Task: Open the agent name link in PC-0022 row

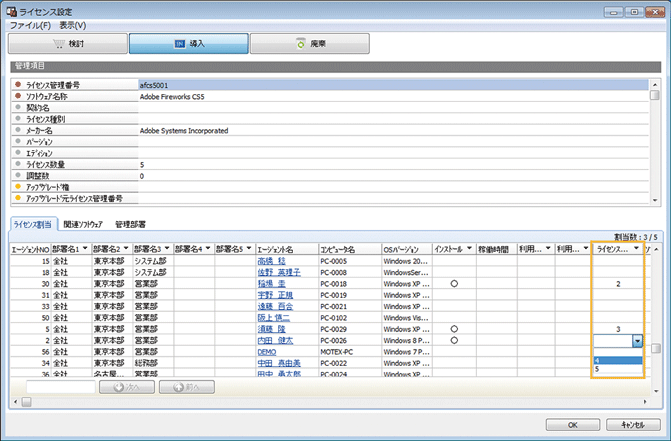Action: click(279, 363)
